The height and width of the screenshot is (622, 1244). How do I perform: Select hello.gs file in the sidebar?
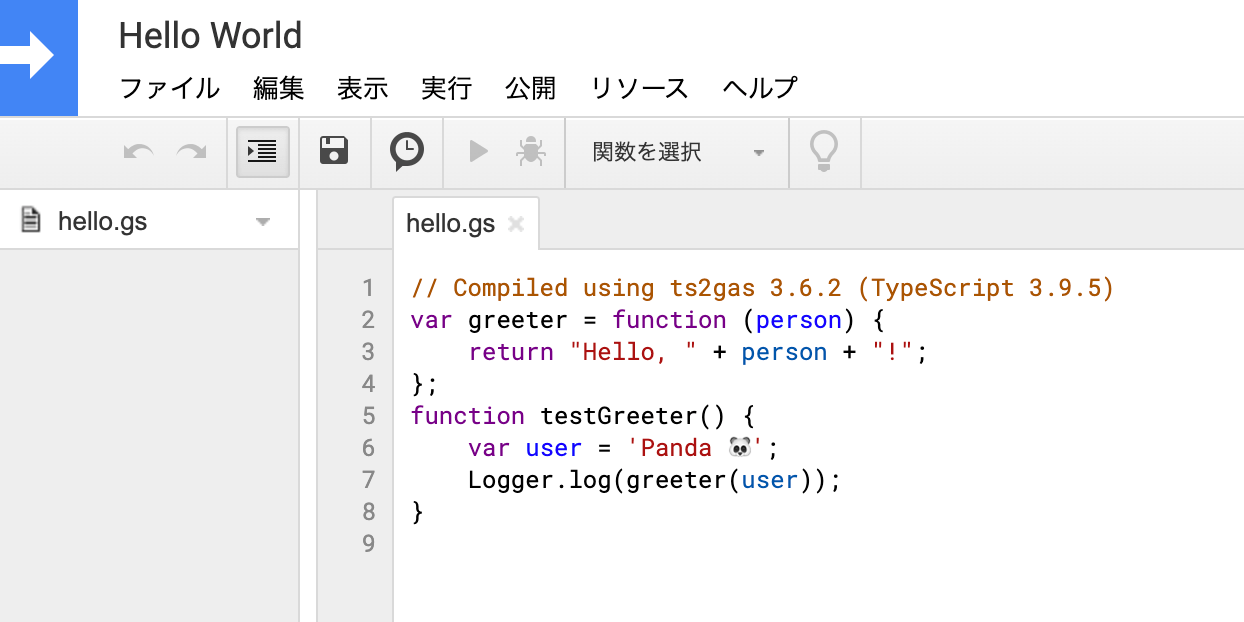(x=102, y=221)
